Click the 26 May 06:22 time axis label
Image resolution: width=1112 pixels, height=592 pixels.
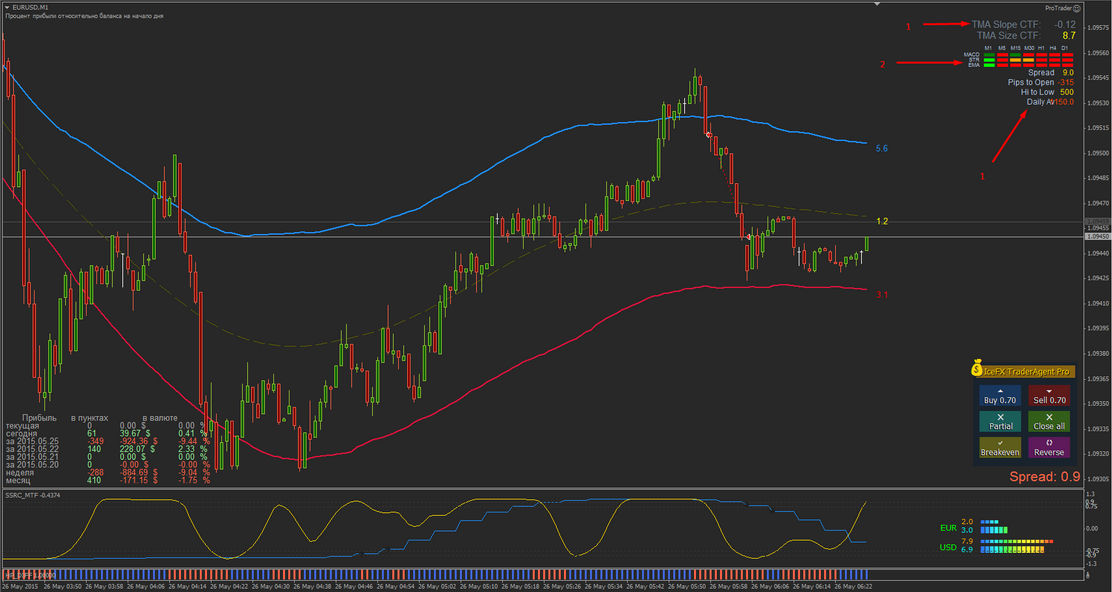(x=852, y=587)
